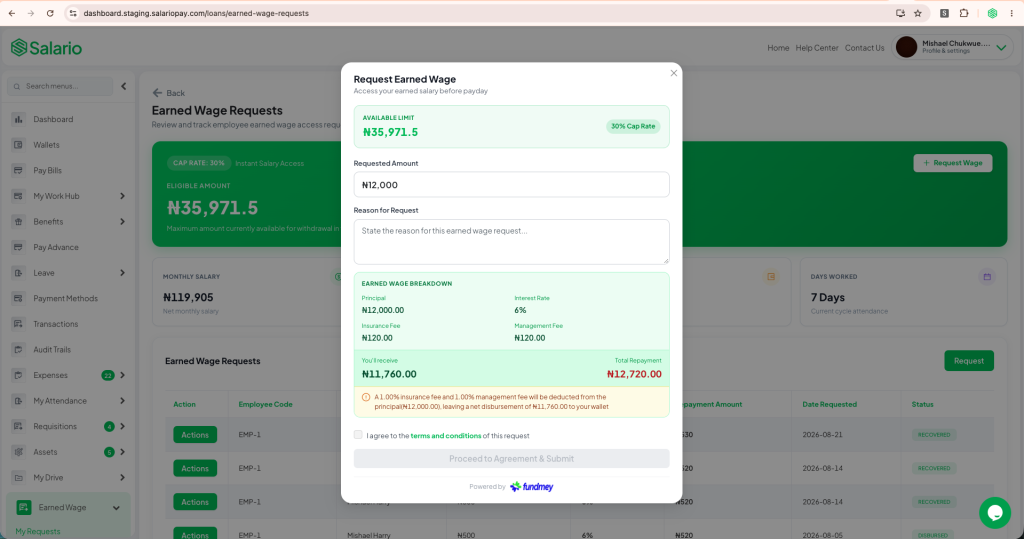Select the Pay Bills sidebar icon

18,171
